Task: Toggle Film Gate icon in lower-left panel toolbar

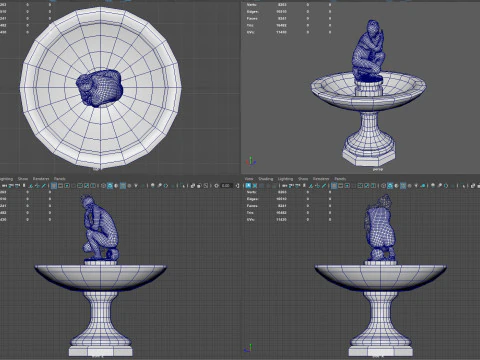Action: click(x=60, y=186)
